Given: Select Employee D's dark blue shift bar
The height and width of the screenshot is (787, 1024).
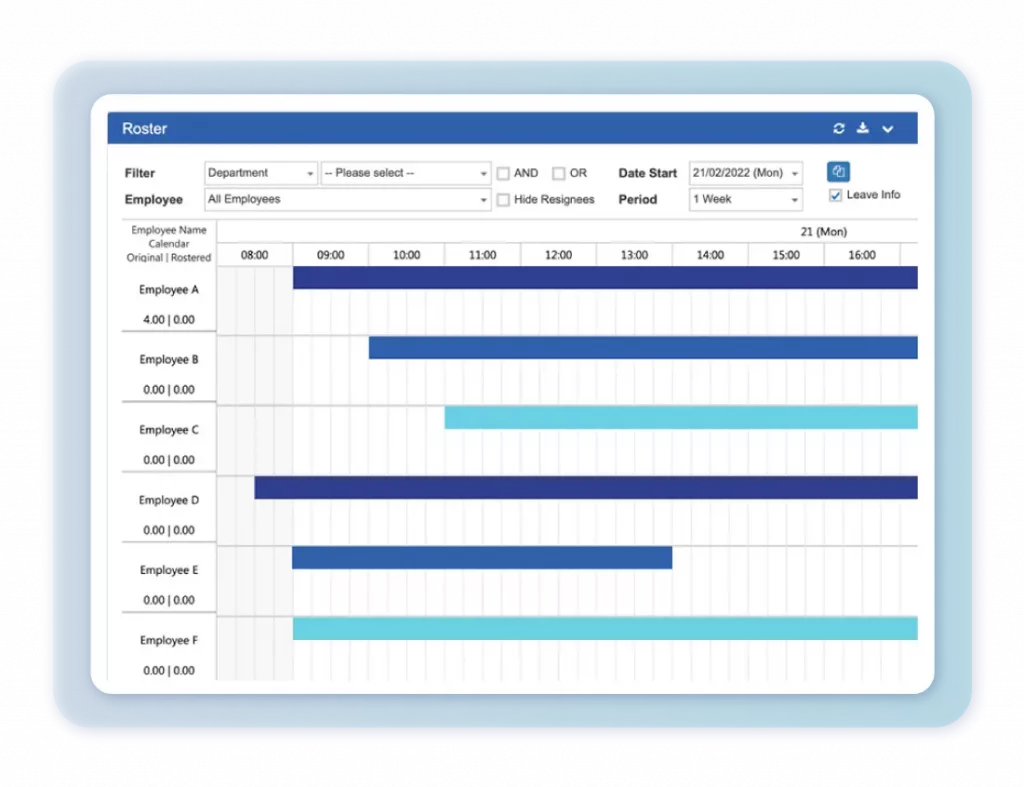Looking at the screenshot, I should coord(586,487).
